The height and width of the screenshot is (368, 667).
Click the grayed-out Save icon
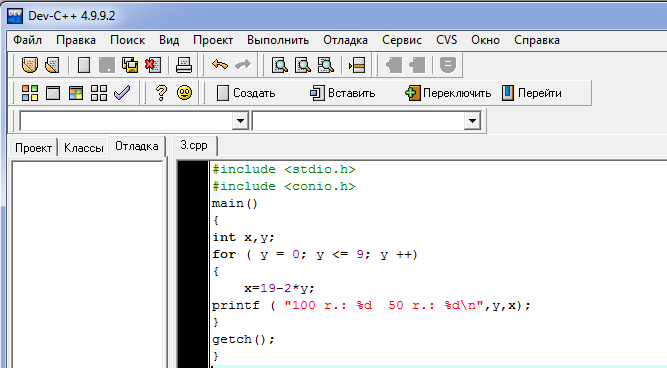(x=106, y=65)
